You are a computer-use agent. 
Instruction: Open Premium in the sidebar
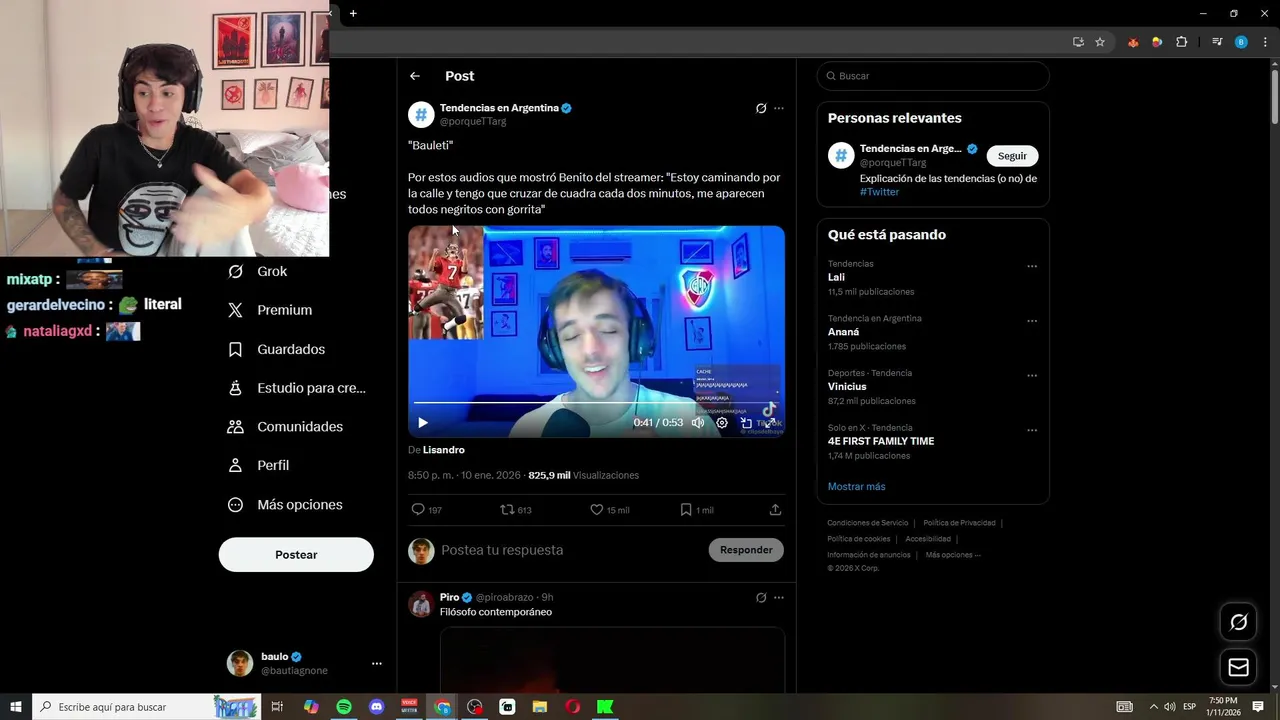point(270,310)
